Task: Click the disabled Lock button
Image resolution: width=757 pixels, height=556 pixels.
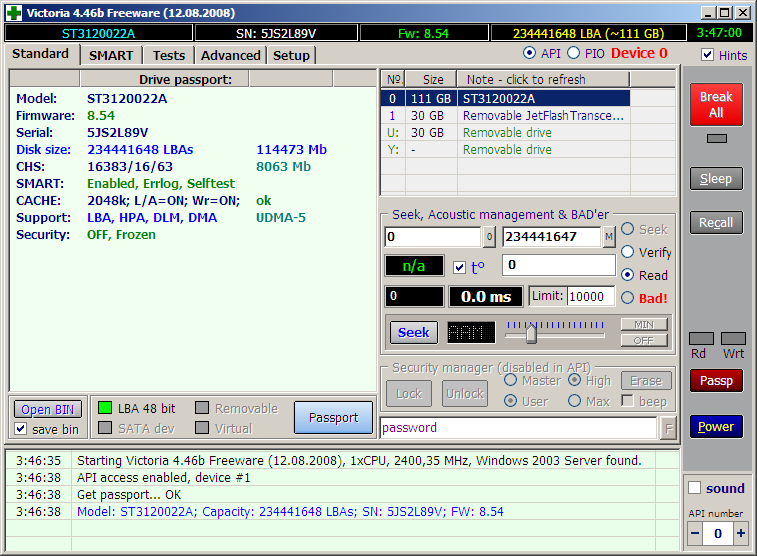Action: [409, 394]
